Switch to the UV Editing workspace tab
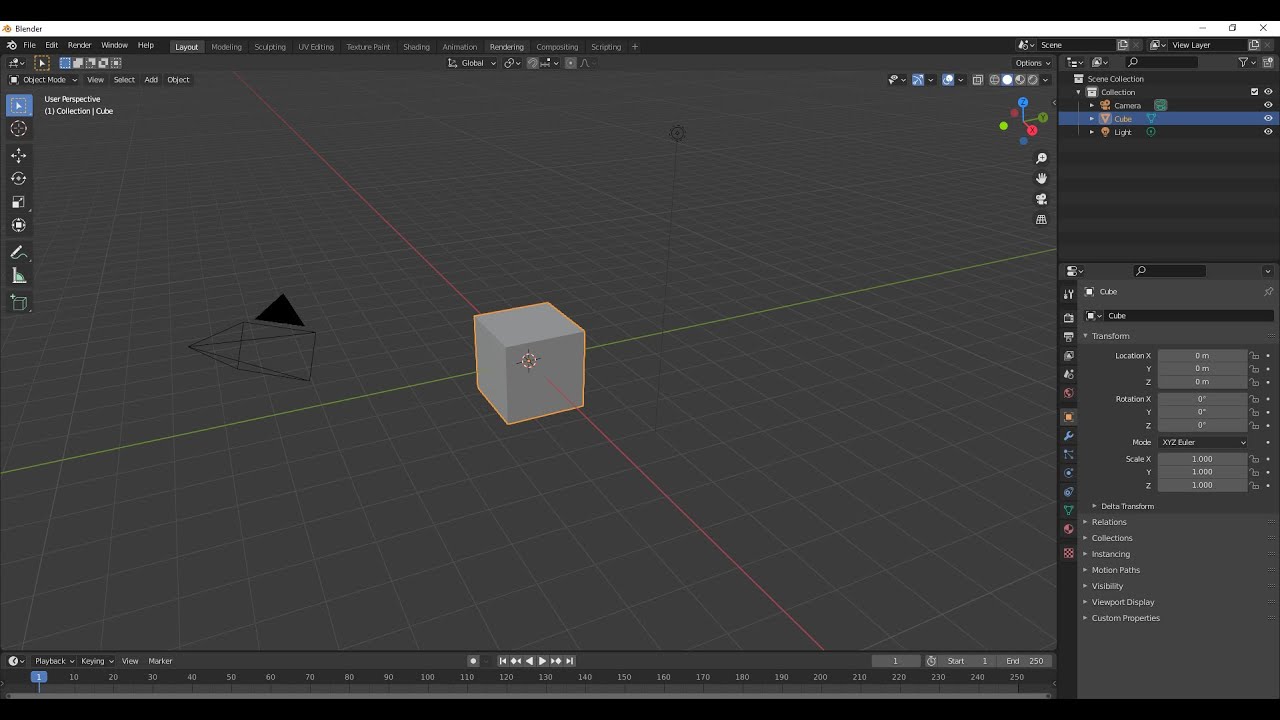 (x=316, y=47)
